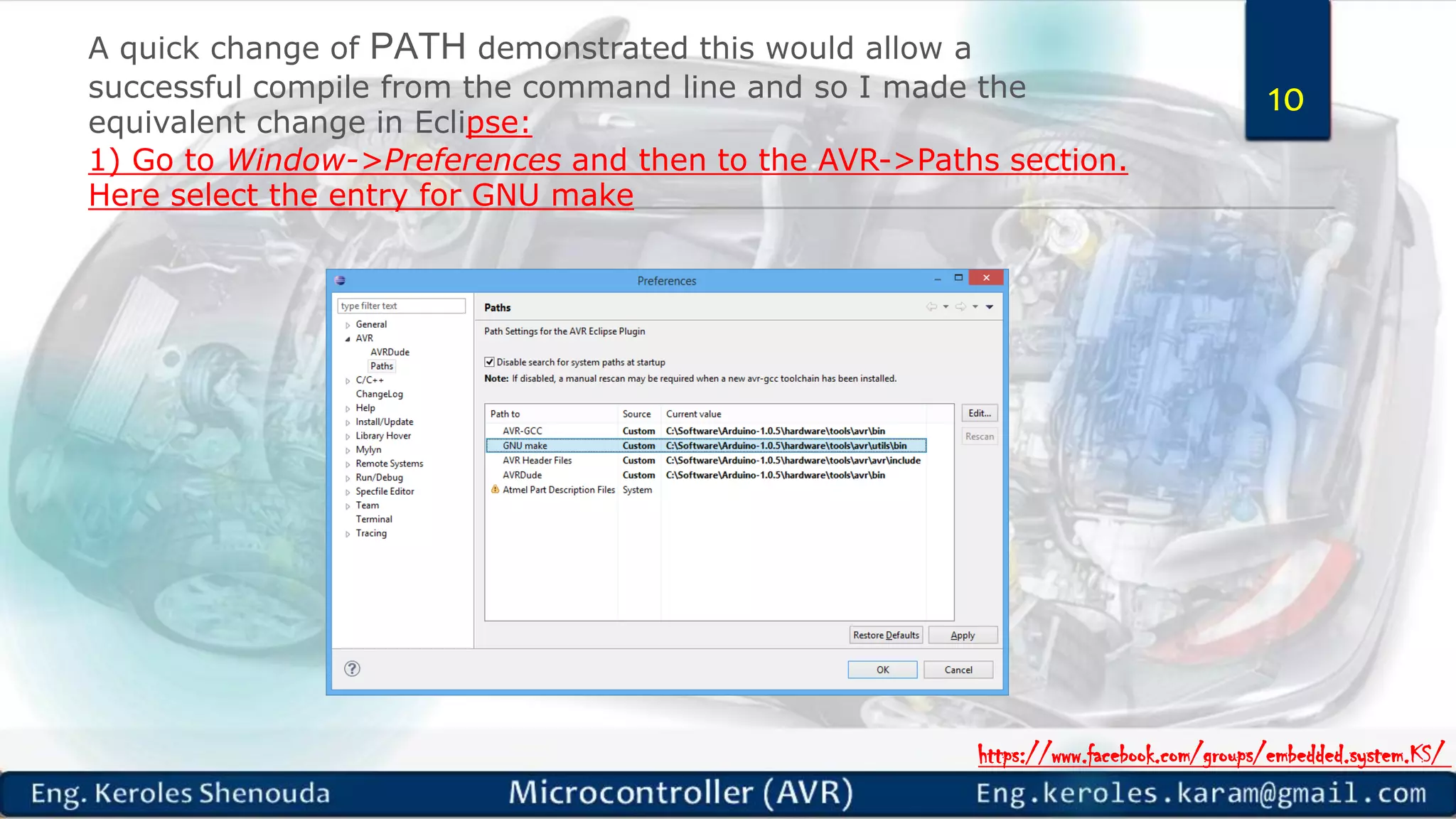1456x819 pixels.
Task: Open the Paths page view menu arrow
Action: click(990, 307)
